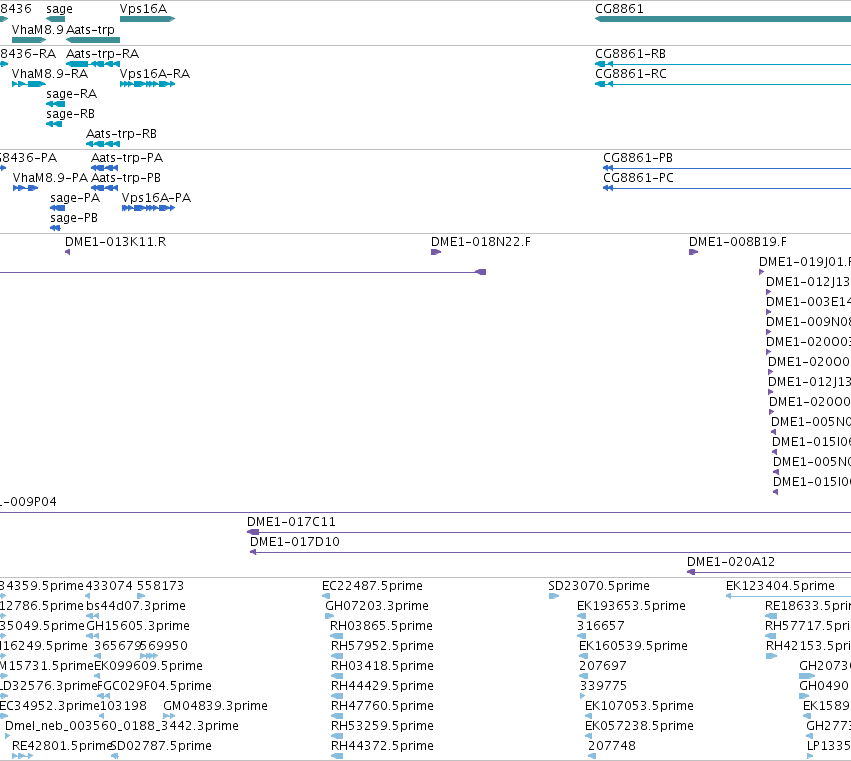This screenshot has width=851, height=761.
Task: Select BAC clone DME1-020A12
Action: coord(769,573)
